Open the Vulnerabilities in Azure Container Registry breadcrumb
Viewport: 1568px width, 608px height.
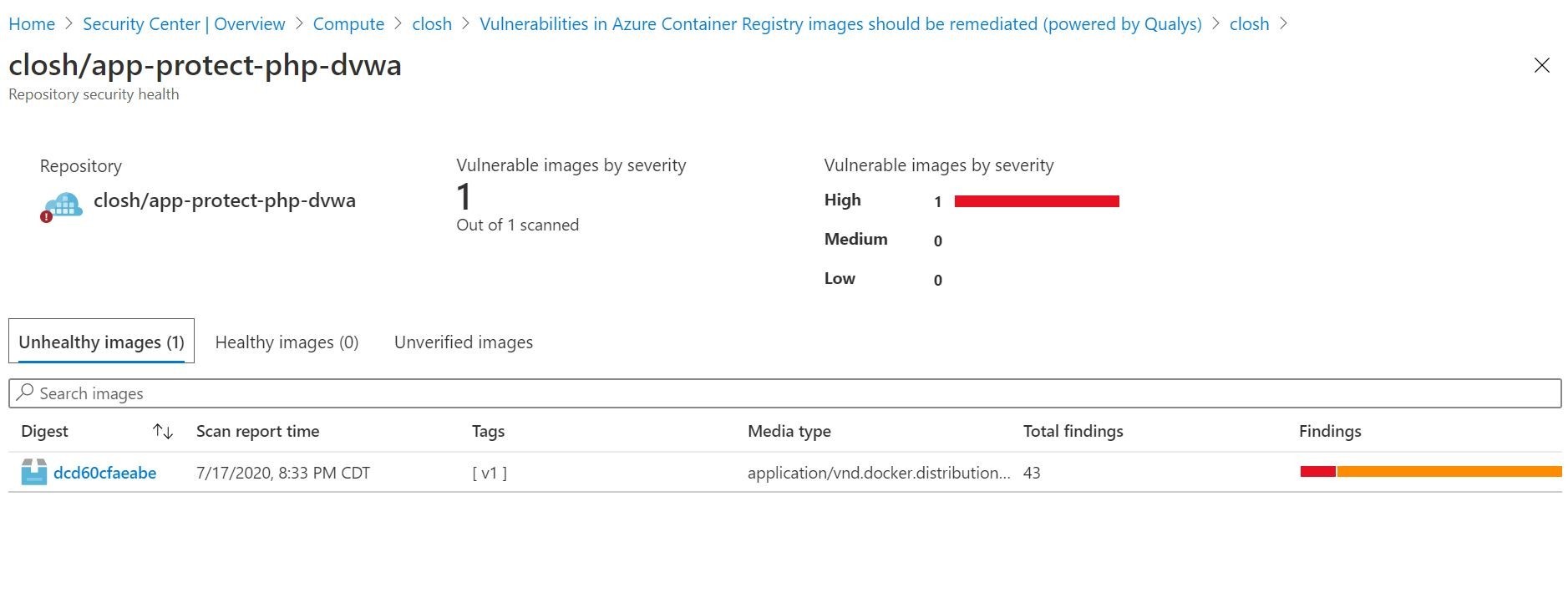[840, 24]
